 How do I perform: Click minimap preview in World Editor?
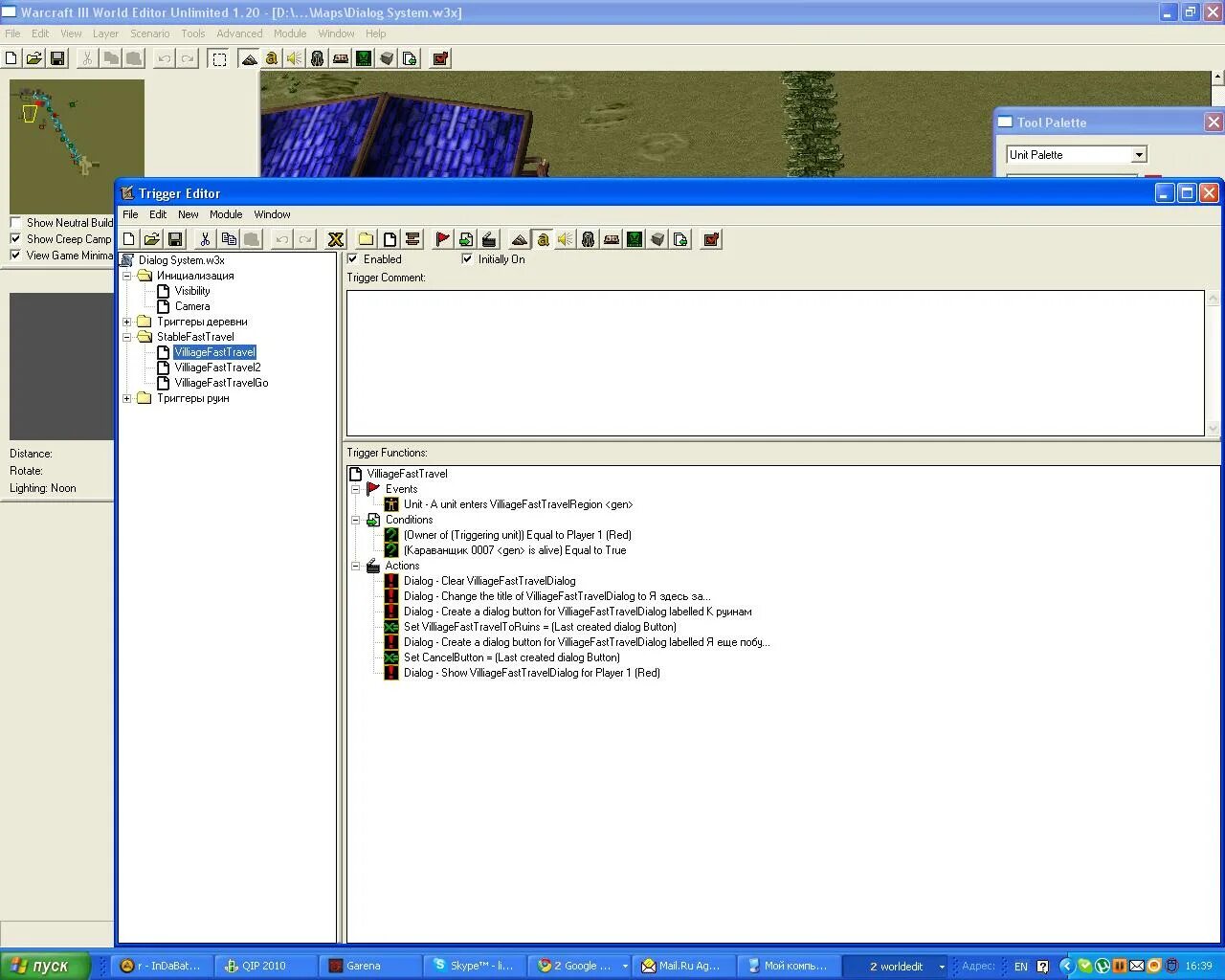tap(77, 146)
